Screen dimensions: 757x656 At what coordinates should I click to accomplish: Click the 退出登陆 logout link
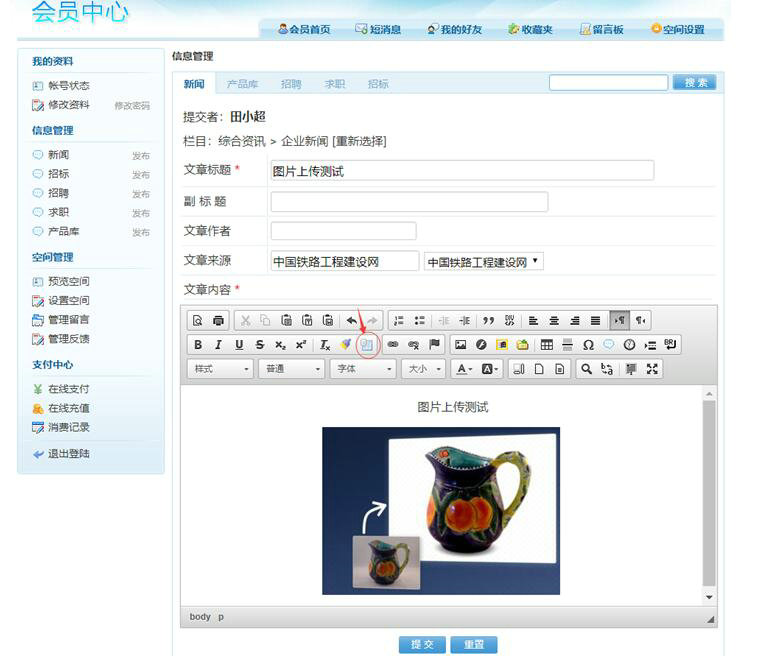click(x=68, y=454)
